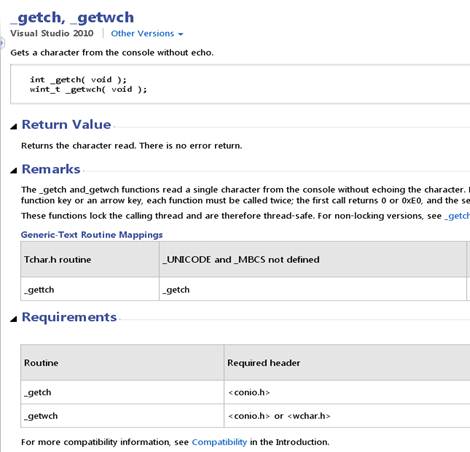Click the Generic-Text Routine Mappings subheading
Image resolution: width=470 pixels, height=452 pixels.
92,235
